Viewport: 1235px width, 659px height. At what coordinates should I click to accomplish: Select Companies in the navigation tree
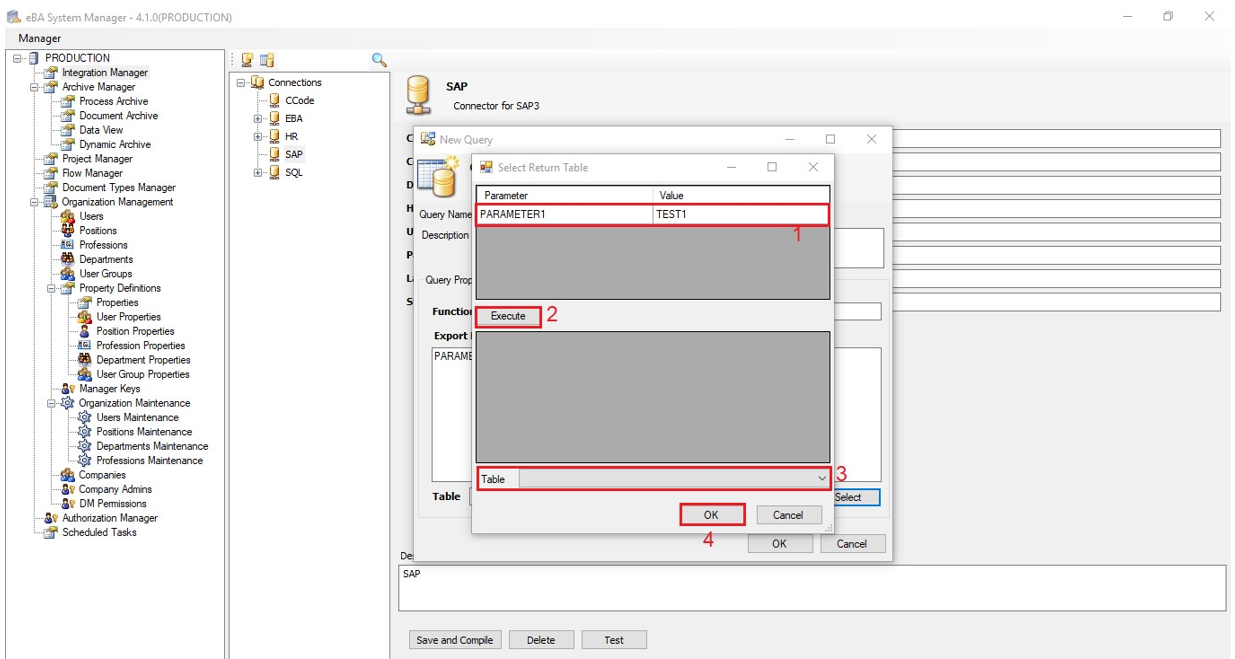(x=102, y=475)
